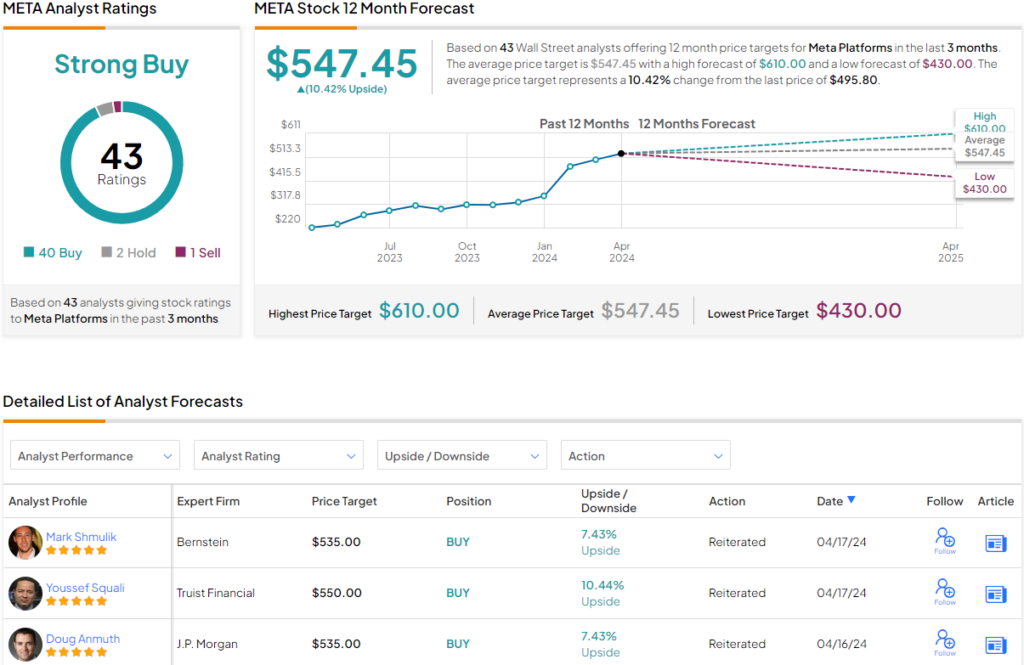The image size is (1024, 665).
Task: Click the Strong Buy consensus label
Action: 121,64
